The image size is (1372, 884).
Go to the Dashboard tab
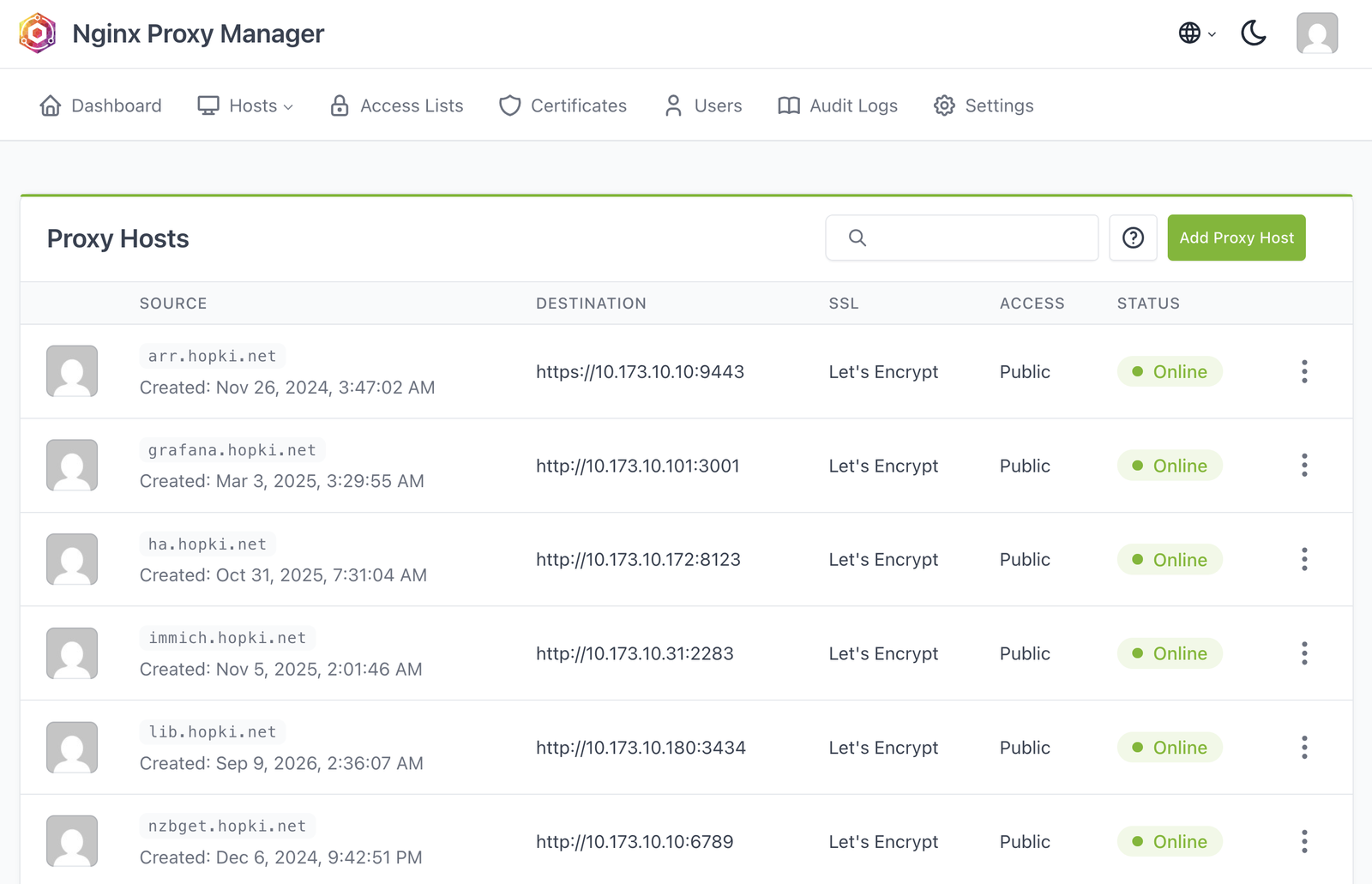[x=100, y=105]
